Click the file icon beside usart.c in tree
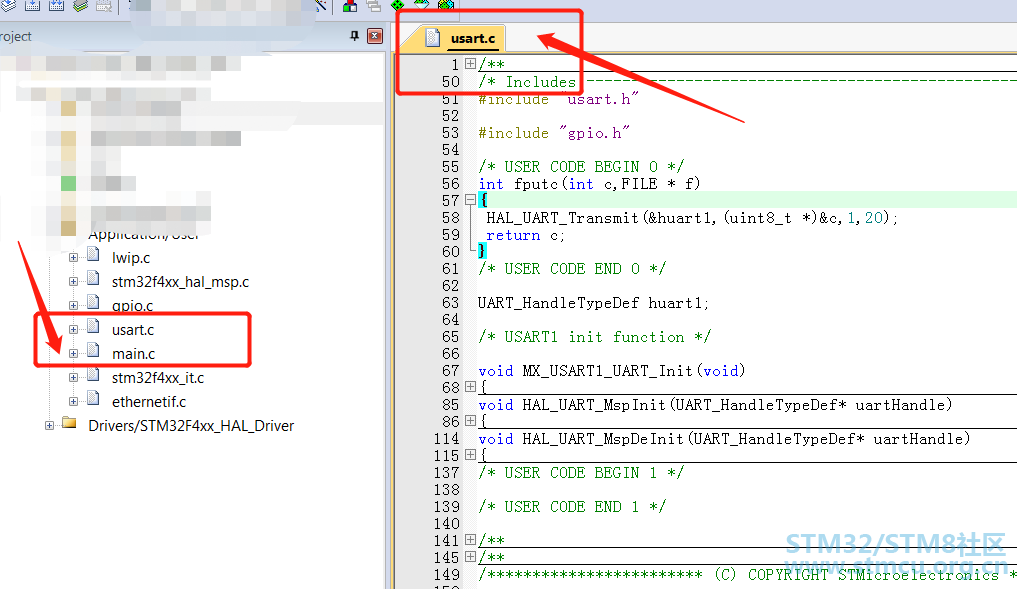Image resolution: width=1017 pixels, height=589 pixels. tap(93, 326)
